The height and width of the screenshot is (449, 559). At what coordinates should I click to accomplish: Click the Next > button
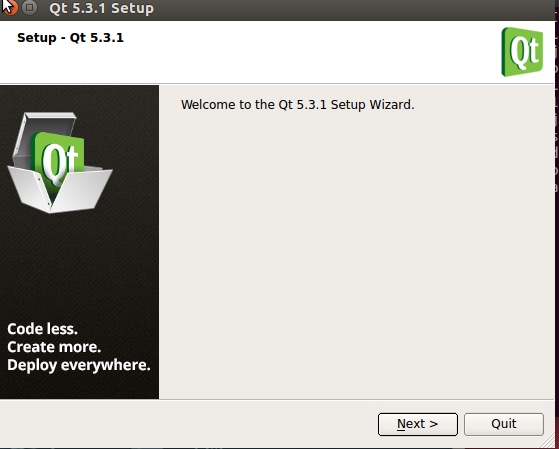point(417,424)
